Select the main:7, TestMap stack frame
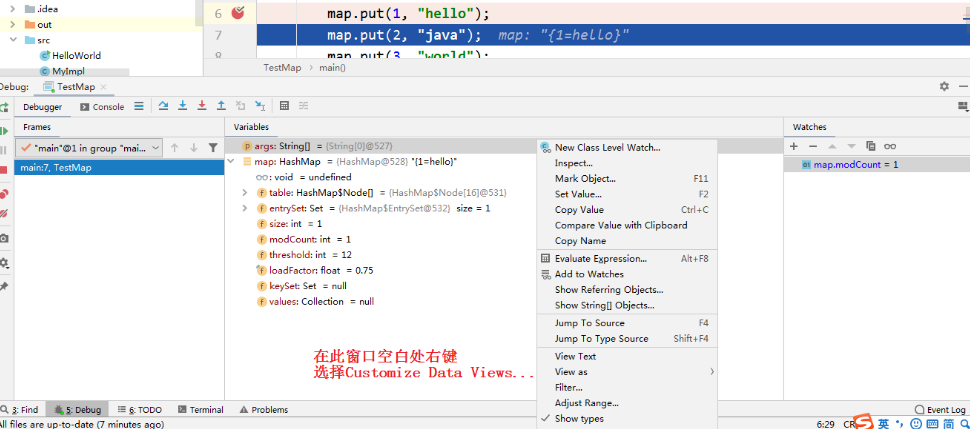The height and width of the screenshot is (429, 970). 119,168
